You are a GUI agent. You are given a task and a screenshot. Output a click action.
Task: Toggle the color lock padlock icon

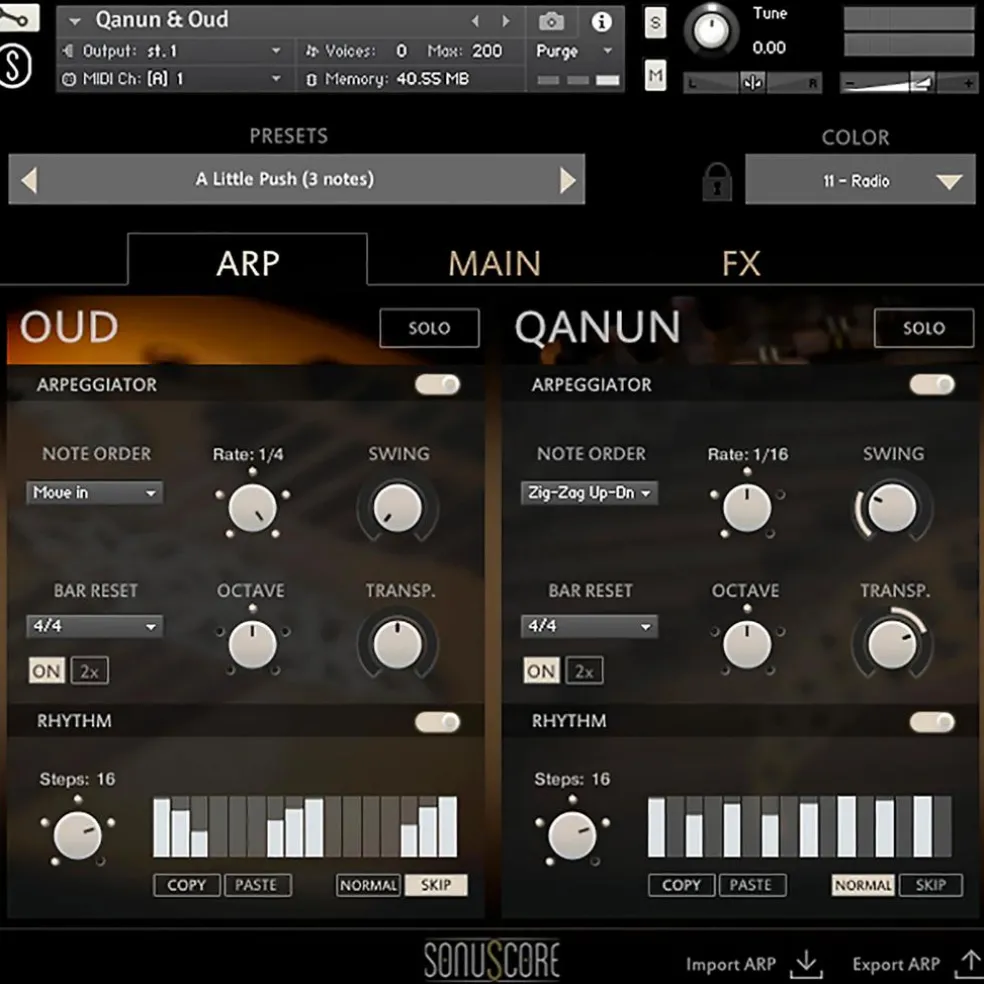coord(717,181)
